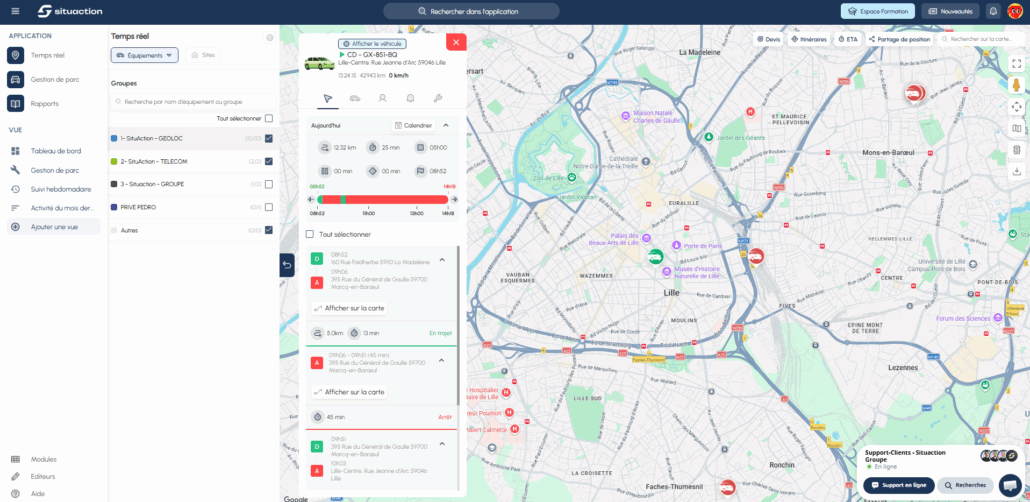
Task: Open Modules at the sidebar bottom
Action: point(43,459)
